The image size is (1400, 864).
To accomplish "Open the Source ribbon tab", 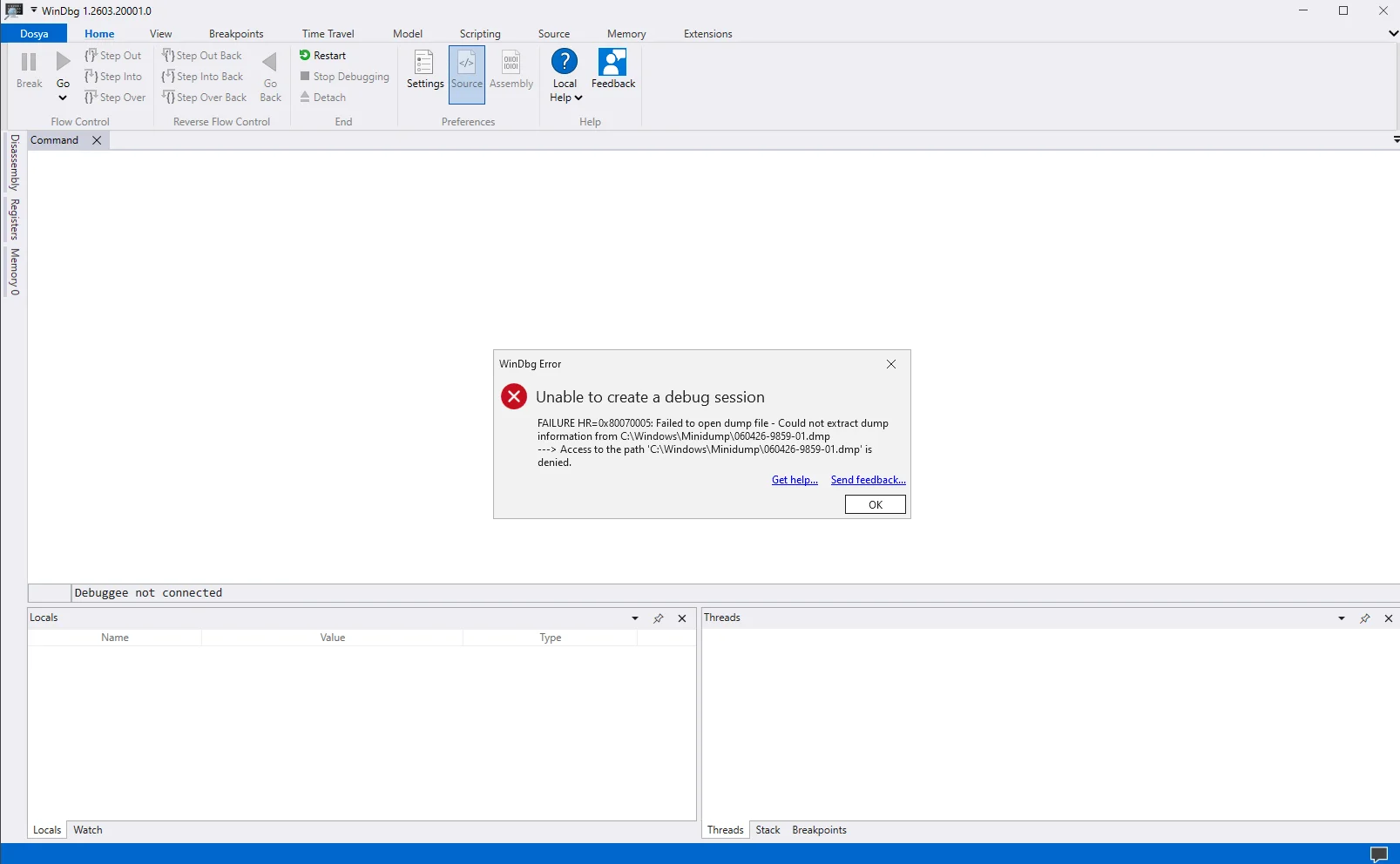I will coord(554,34).
